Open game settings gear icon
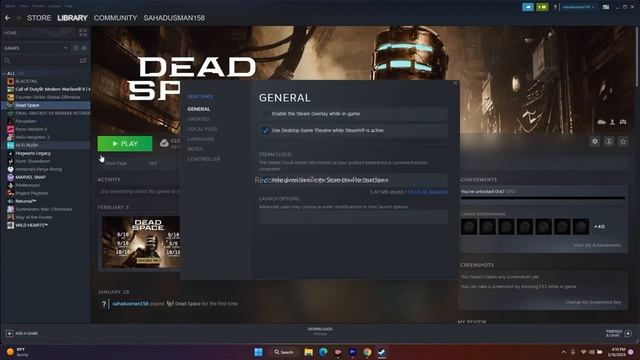This screenshot has height=360, width=640. pos(595,141)
